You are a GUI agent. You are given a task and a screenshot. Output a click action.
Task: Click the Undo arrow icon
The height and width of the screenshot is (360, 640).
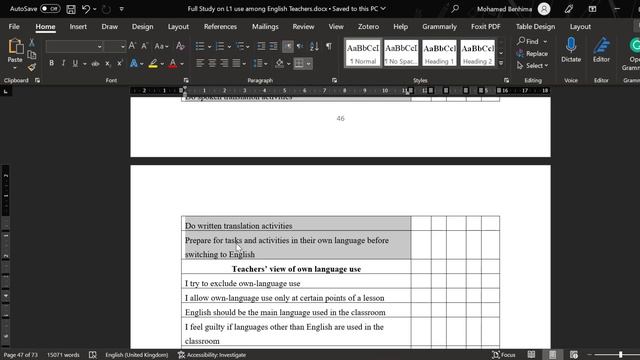pyautogui.click(x=86, y=9)
